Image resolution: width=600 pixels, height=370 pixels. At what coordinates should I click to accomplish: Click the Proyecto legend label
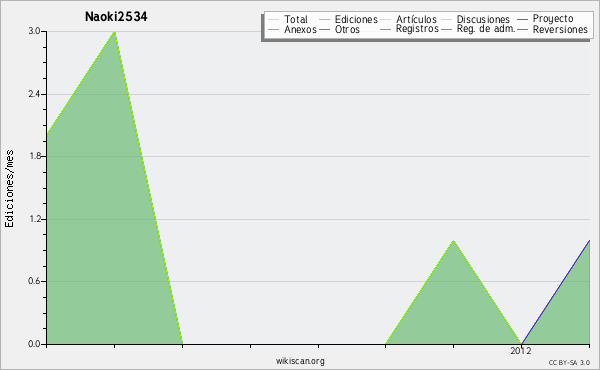click(553, 19)
